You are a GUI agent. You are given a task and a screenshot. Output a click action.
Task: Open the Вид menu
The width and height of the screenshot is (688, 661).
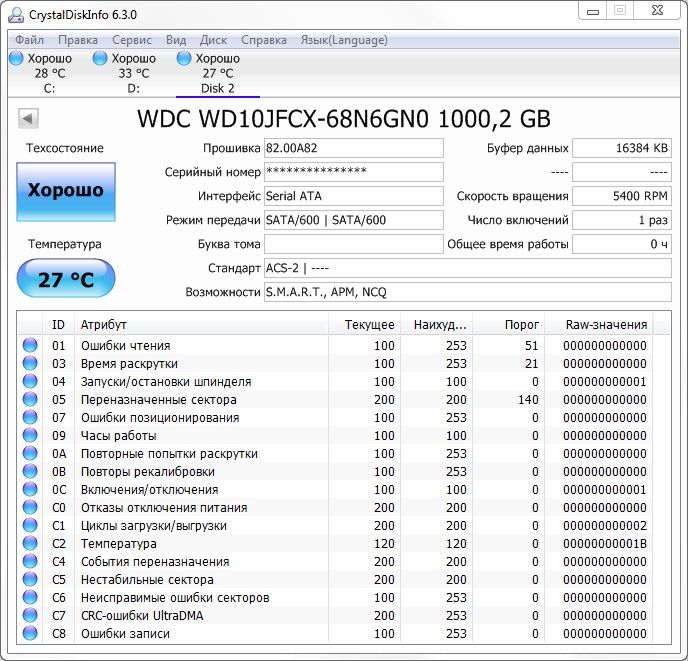click(x=176, y=40)
